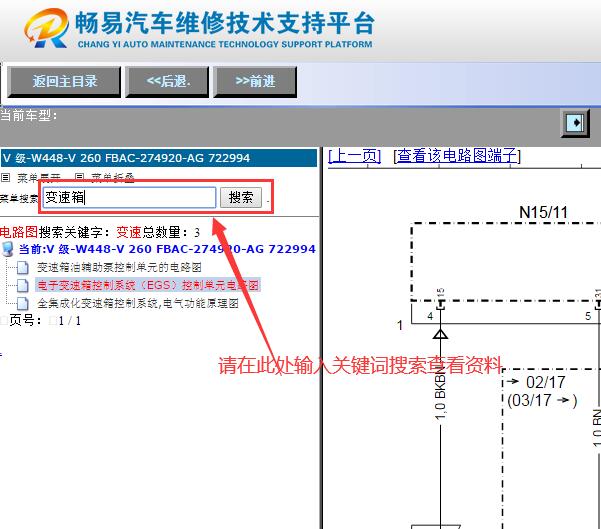Go forward with >>前进 button
The image size is (601, 529).
click(x=255, y=82)
